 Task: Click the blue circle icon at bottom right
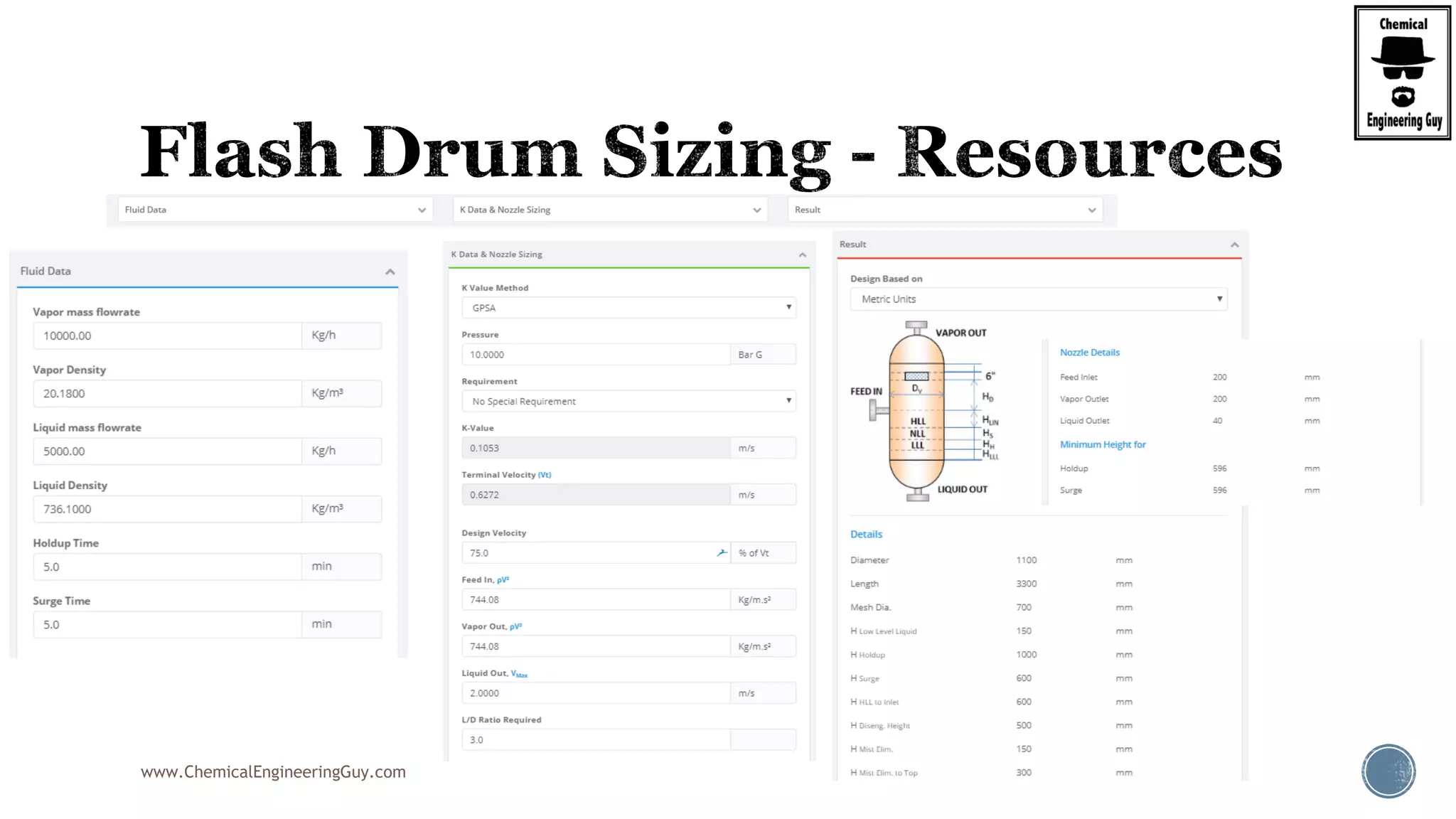[x=1388, y=771]
